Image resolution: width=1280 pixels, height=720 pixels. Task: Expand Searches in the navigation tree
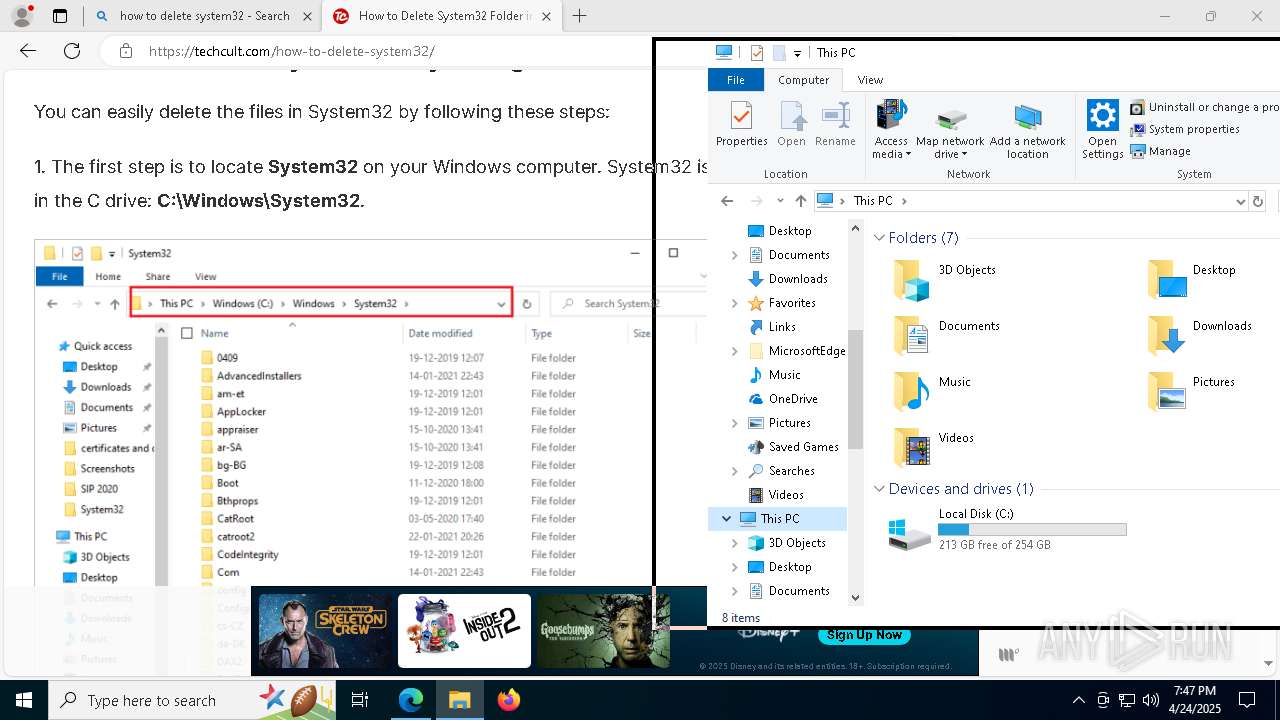(x=735, y=471)
